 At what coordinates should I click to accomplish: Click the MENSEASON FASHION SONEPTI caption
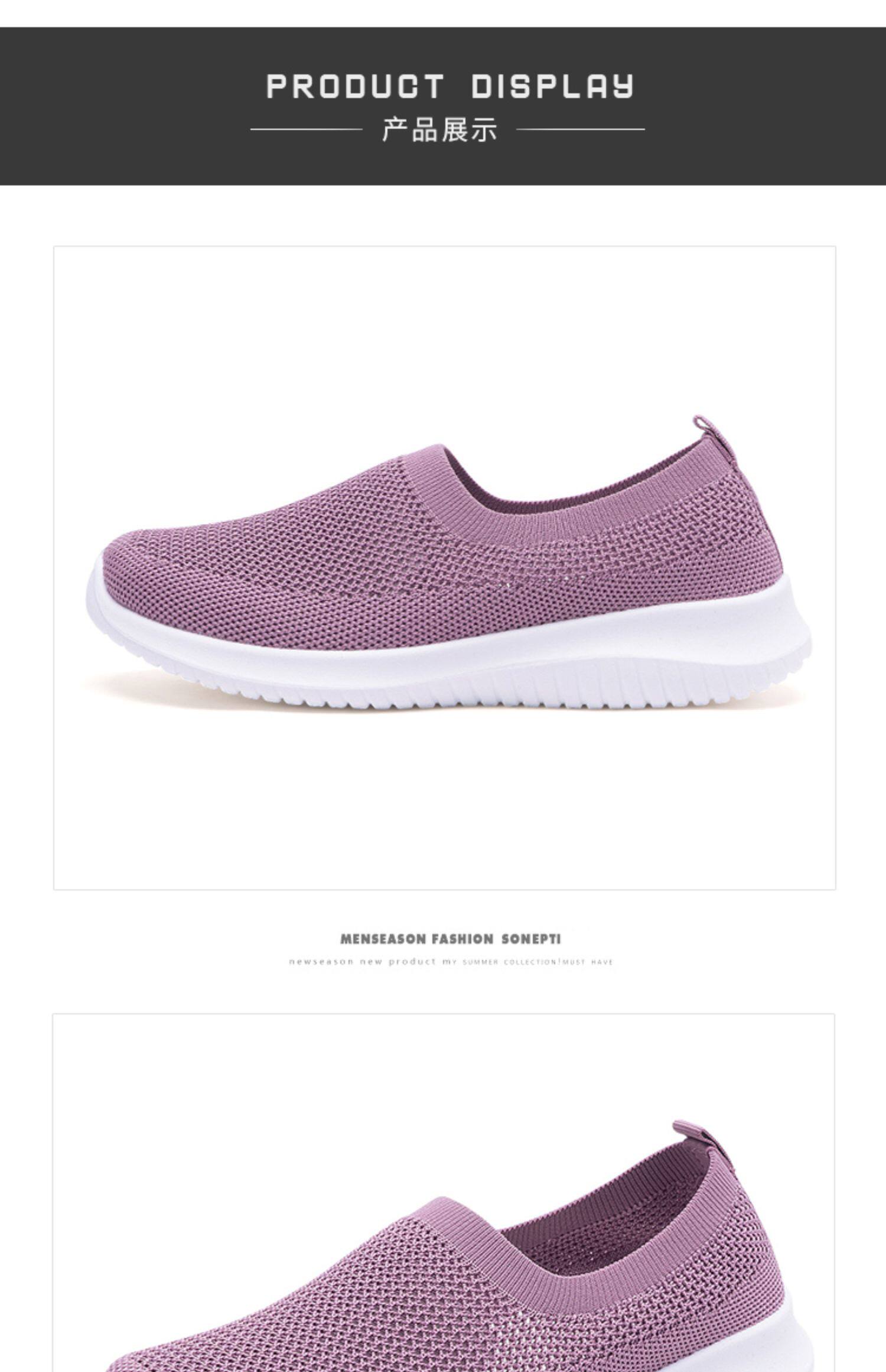pos(450,939)
